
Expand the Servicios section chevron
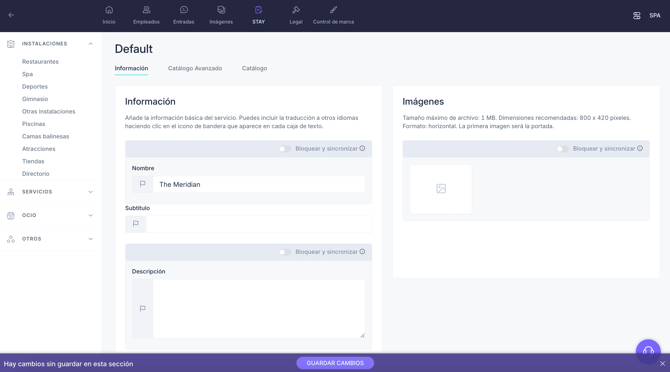(91, 192)
